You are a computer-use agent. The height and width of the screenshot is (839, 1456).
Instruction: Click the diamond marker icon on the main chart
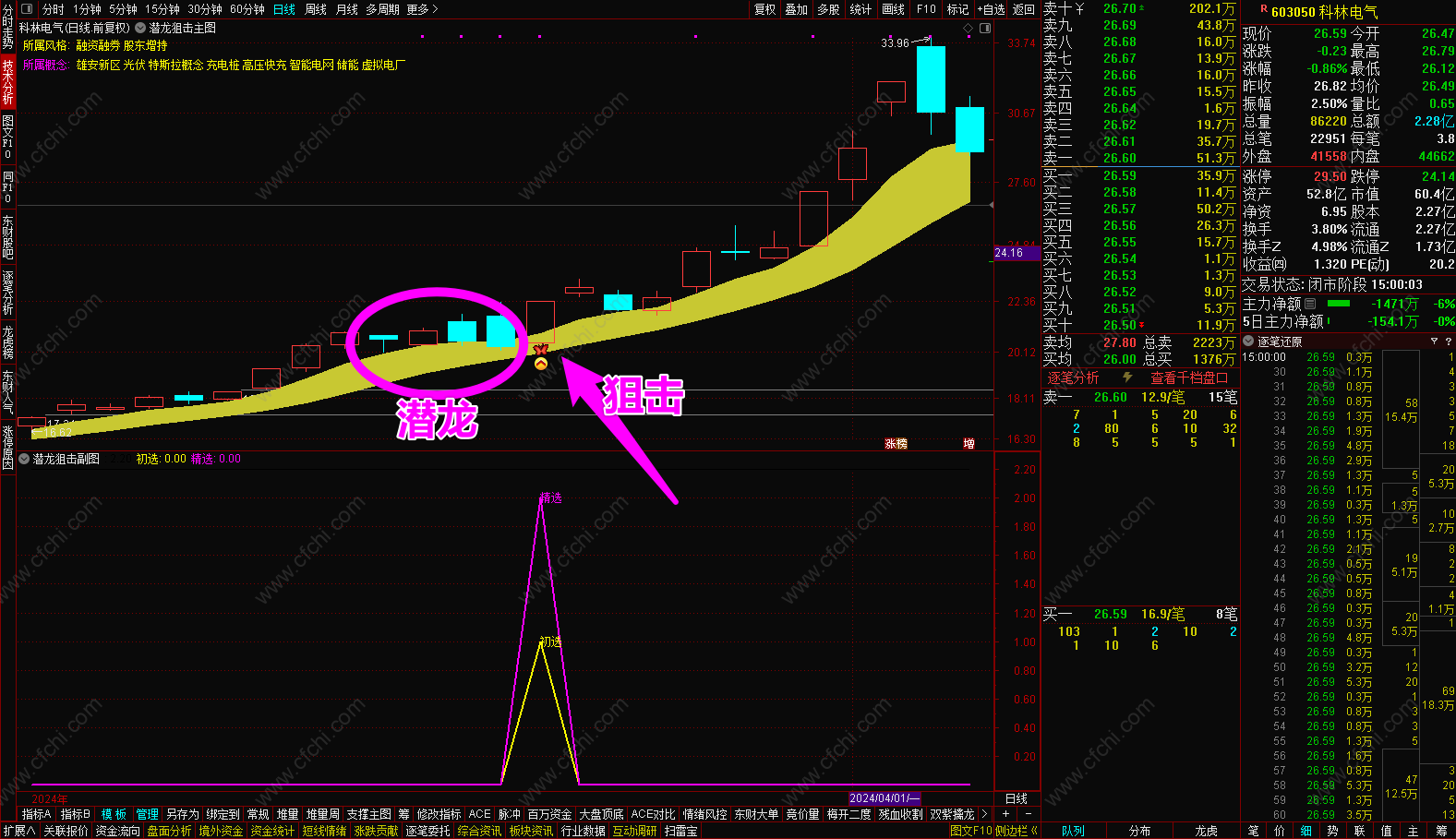pos(968,28)
